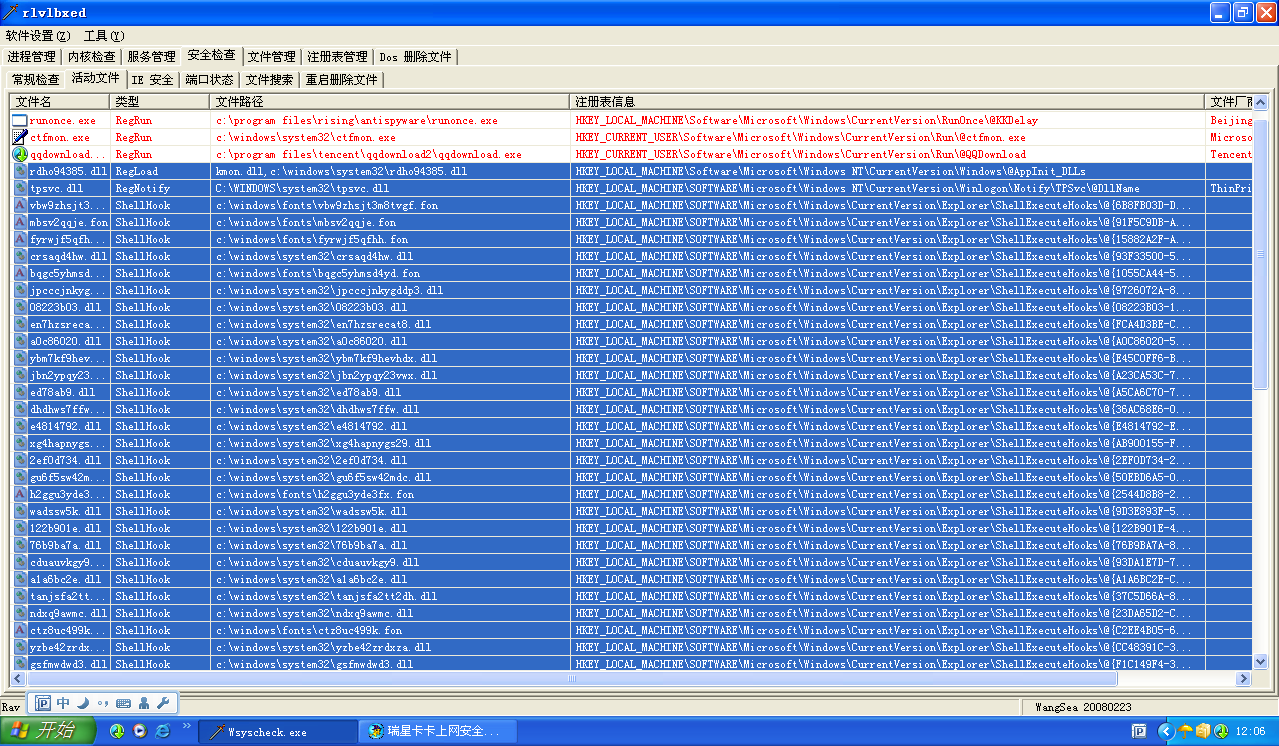Image resolution: width=1279 pixels, height=746 pixels.
Task: Click the tpsvc.dll file icon
Action: coord(20,188)
